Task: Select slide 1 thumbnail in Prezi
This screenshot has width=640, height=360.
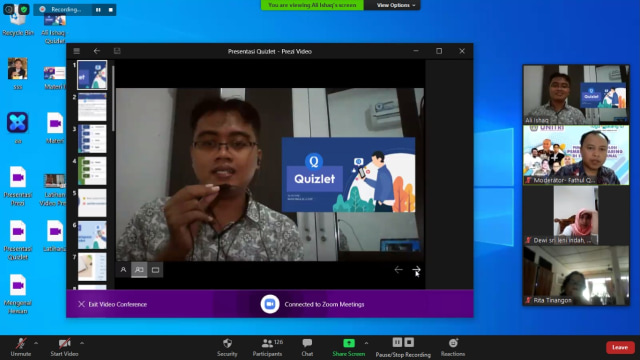Action: [x=92, y=75]
